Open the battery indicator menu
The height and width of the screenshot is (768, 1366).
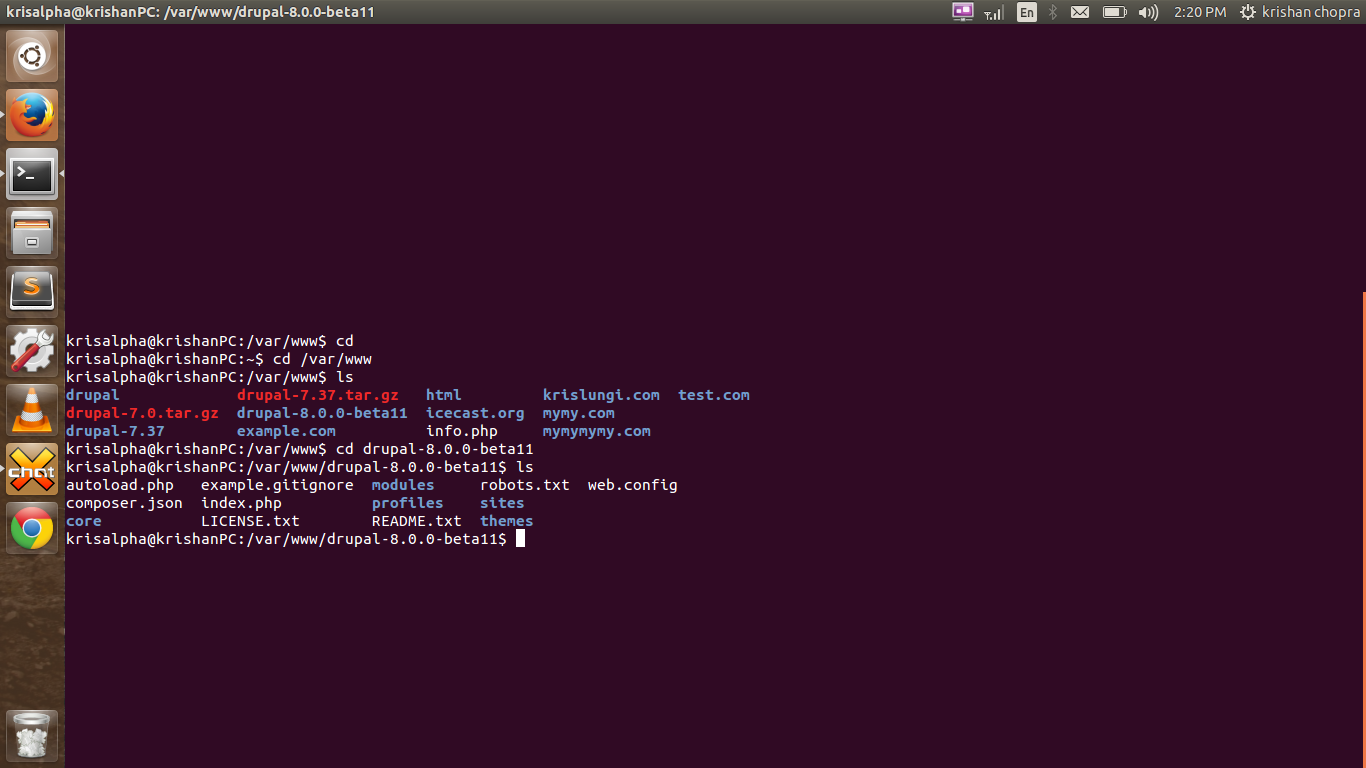tap(1114, 12)
